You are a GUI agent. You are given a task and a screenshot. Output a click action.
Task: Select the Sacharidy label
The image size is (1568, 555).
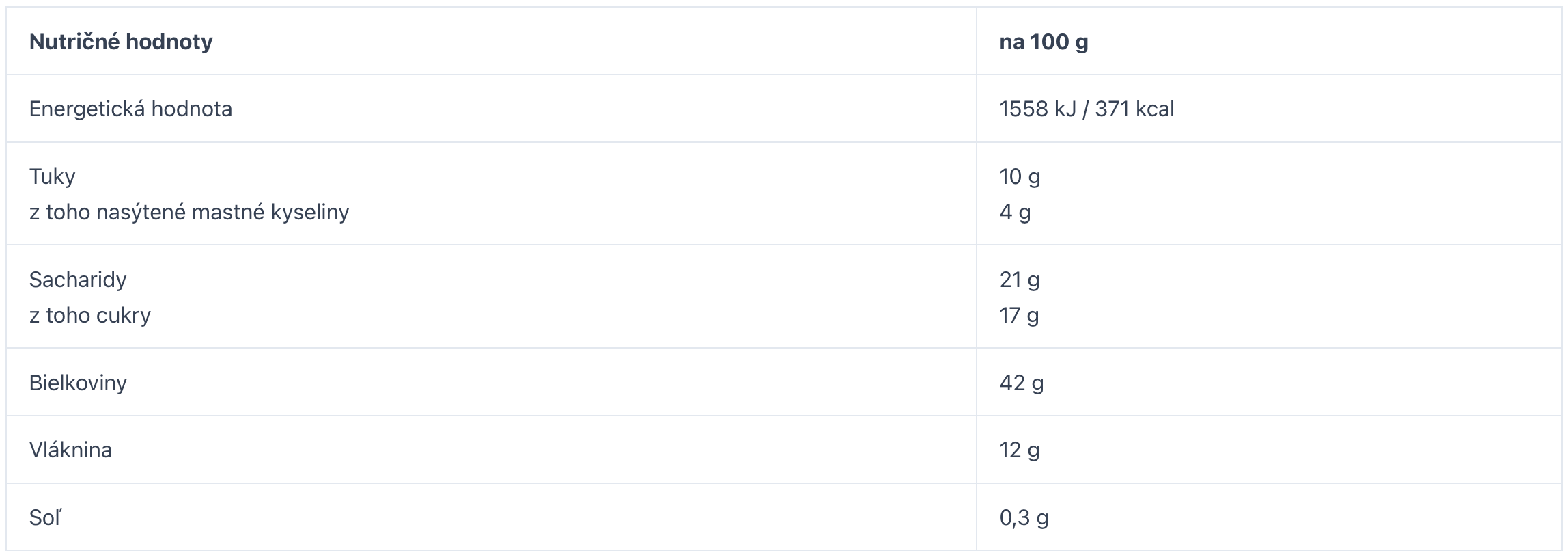click(x=78, y=280)
